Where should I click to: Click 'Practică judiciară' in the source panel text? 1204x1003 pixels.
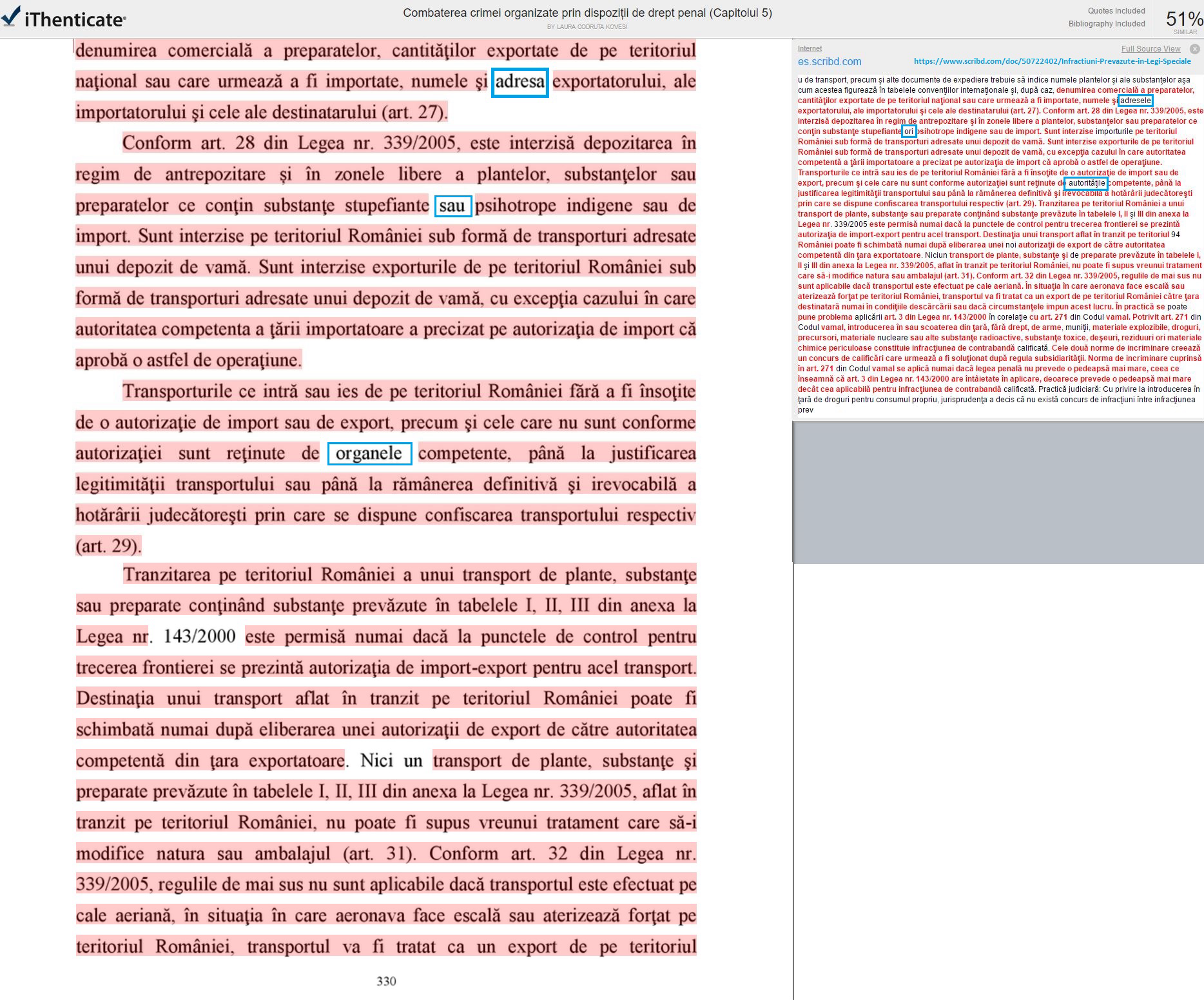pyautogui.click(x=1068, y=389)
